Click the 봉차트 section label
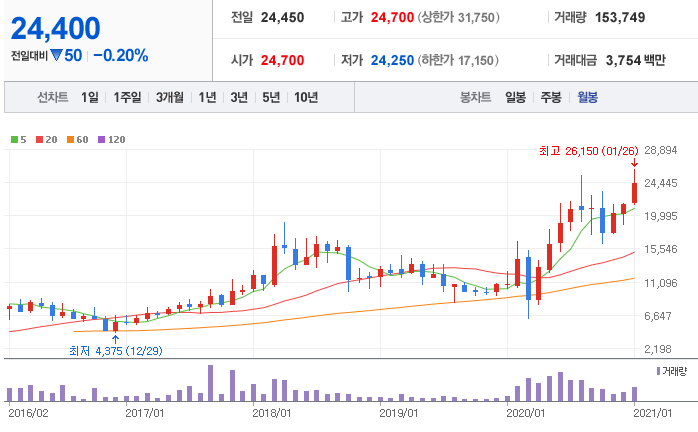This screenshot has width=698, height=432. [x=475, y=97]
